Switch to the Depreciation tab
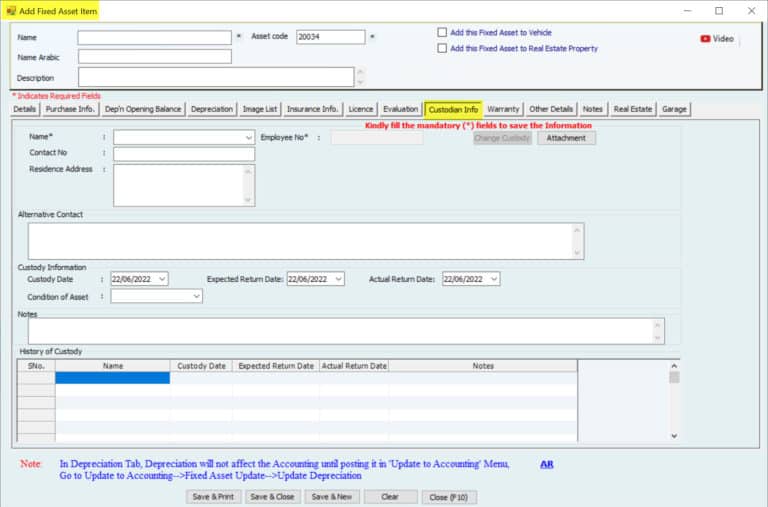The image size is (768, 507). [212, 109]
